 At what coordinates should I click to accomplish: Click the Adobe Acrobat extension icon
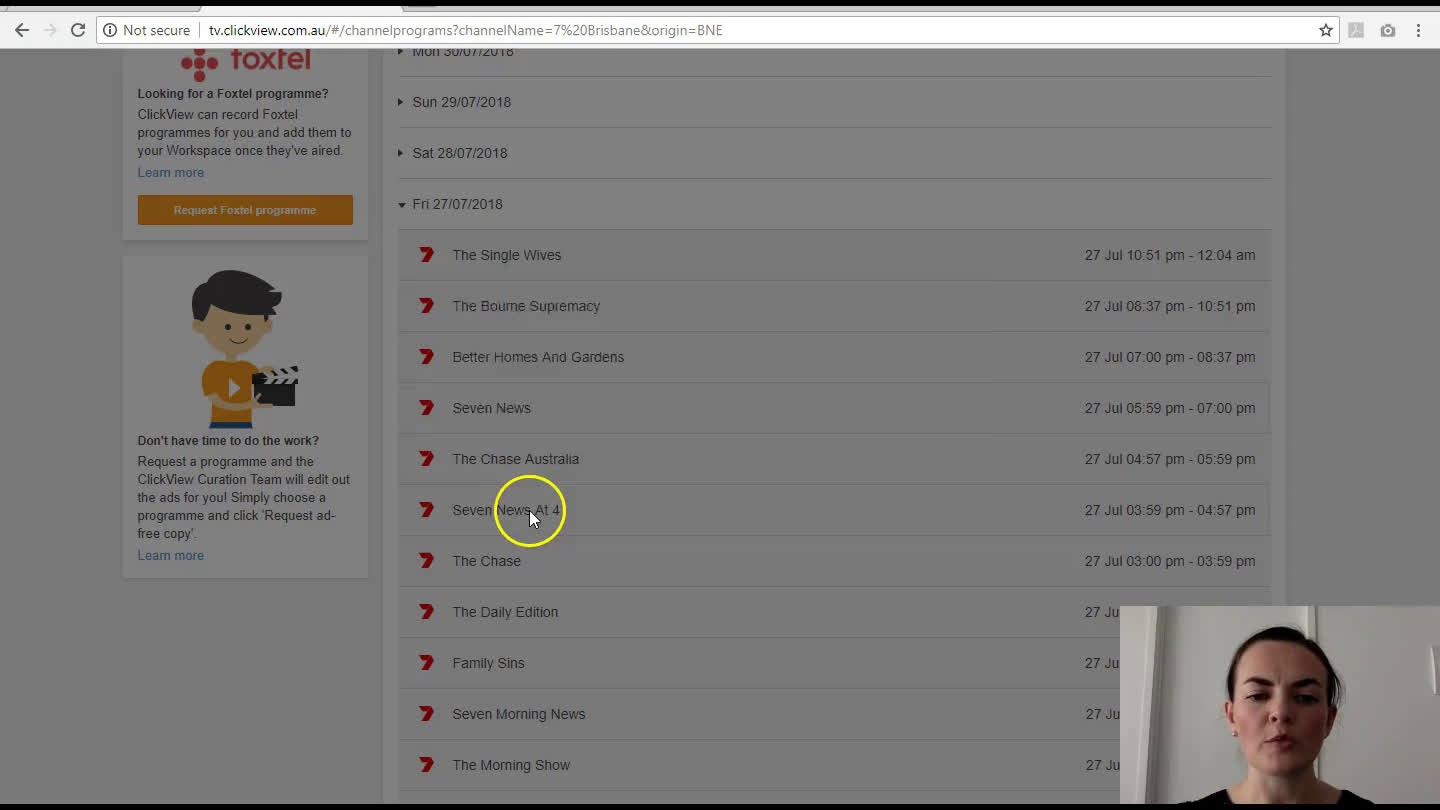[1356, 30]
